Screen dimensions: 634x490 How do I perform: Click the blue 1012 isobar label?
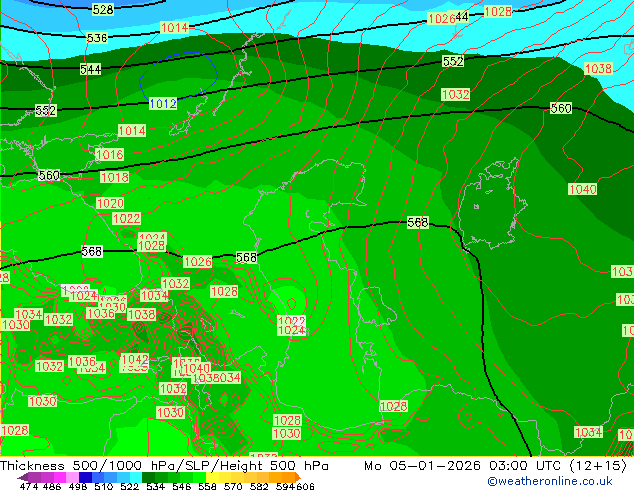click(163, 103)
